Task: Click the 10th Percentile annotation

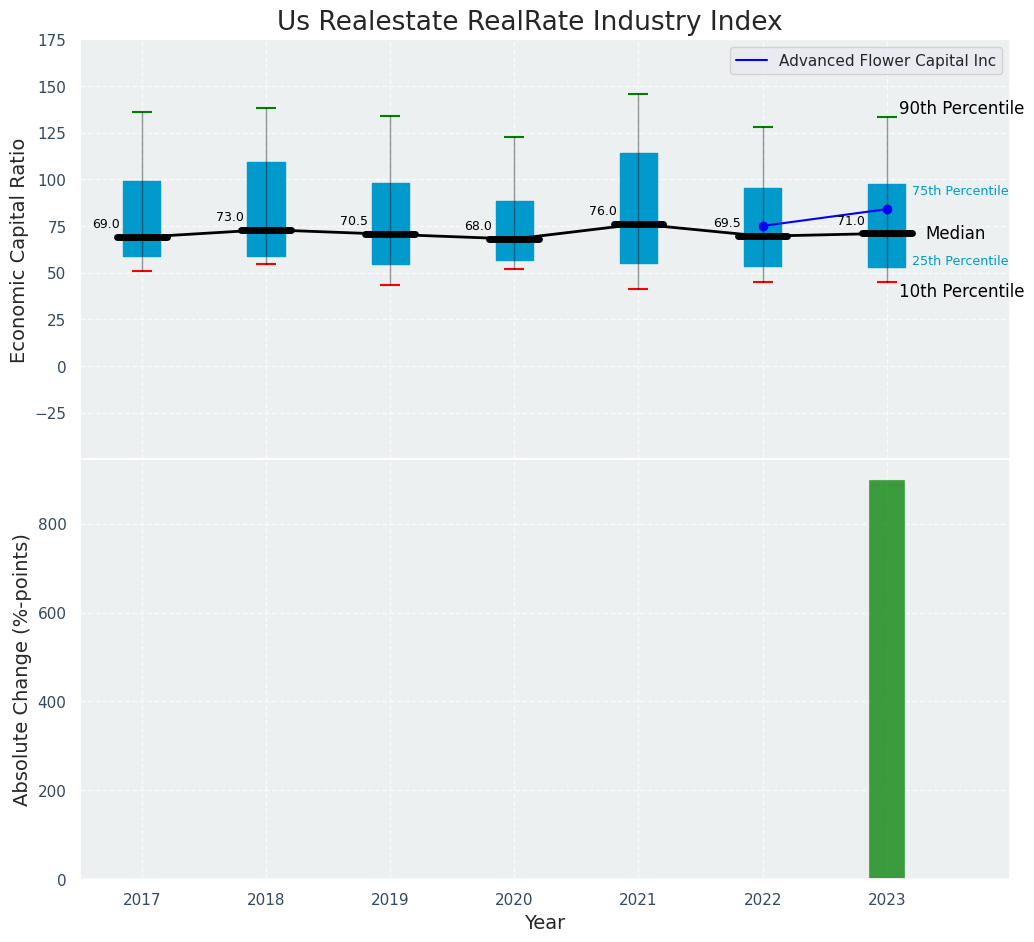Action: point(960,291)
